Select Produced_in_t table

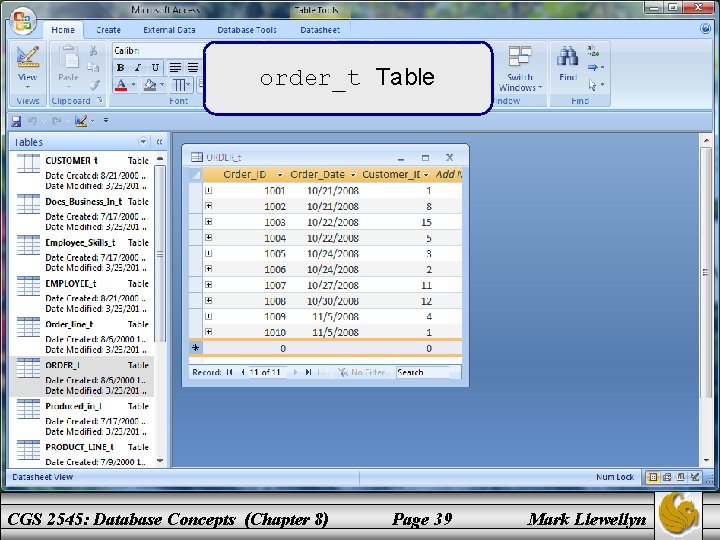pos(82,418)
